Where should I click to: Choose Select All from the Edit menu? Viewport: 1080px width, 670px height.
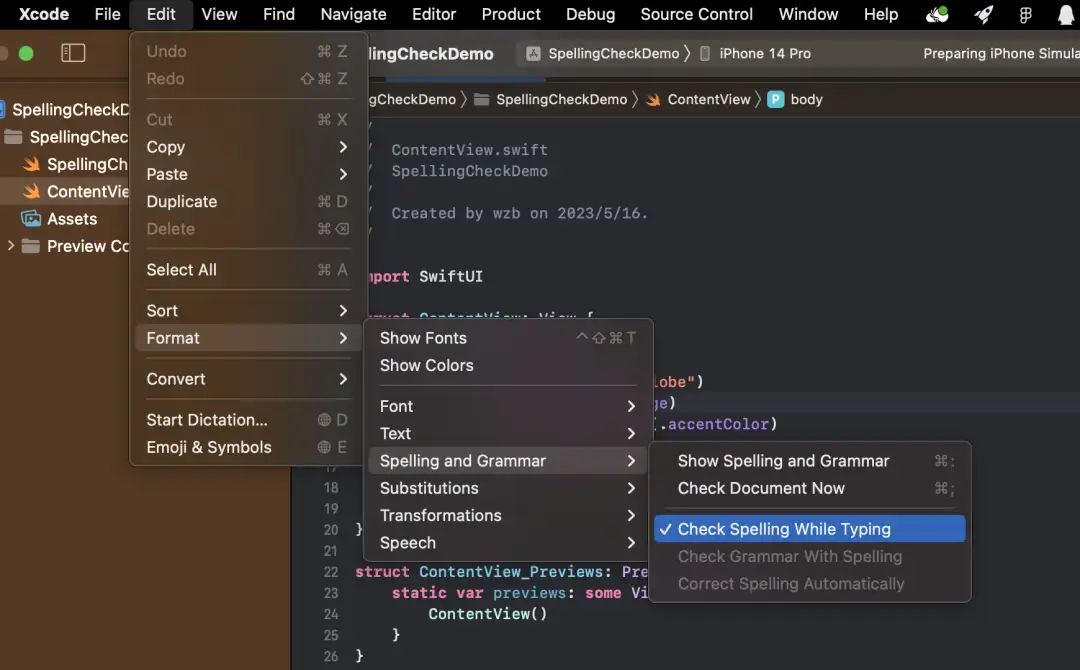181,269
